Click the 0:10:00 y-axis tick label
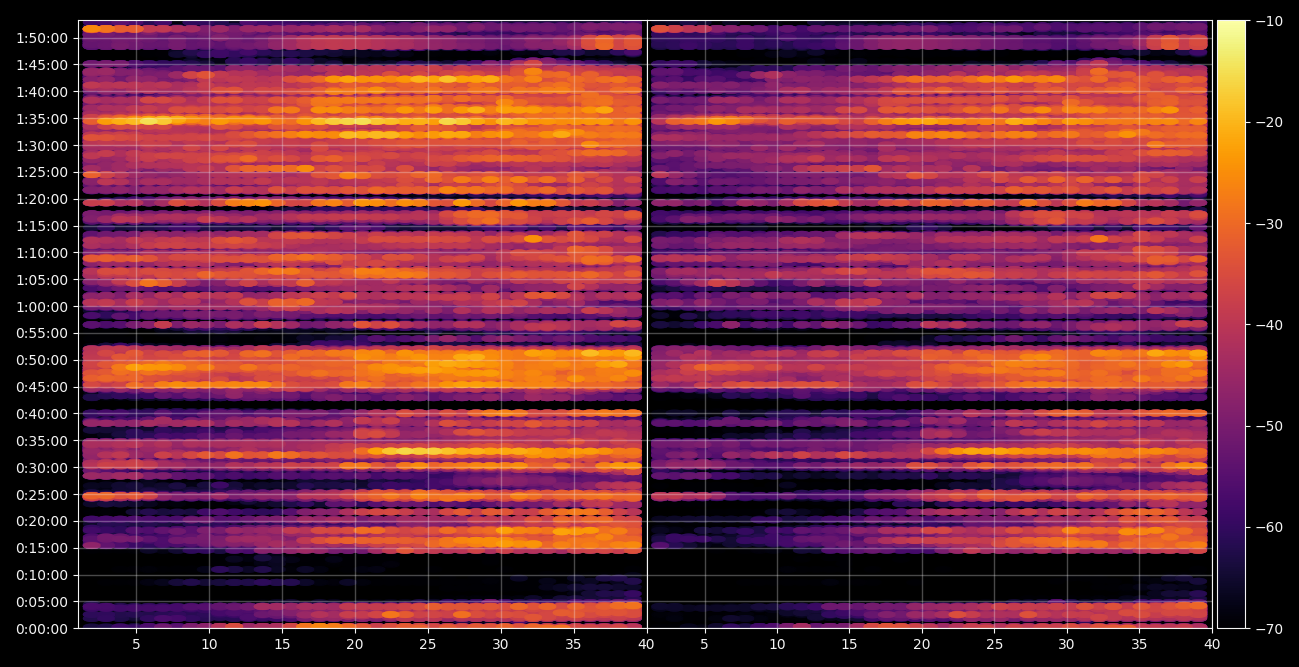Screen dimensions: 1299x667 click(x=42, y=575)
